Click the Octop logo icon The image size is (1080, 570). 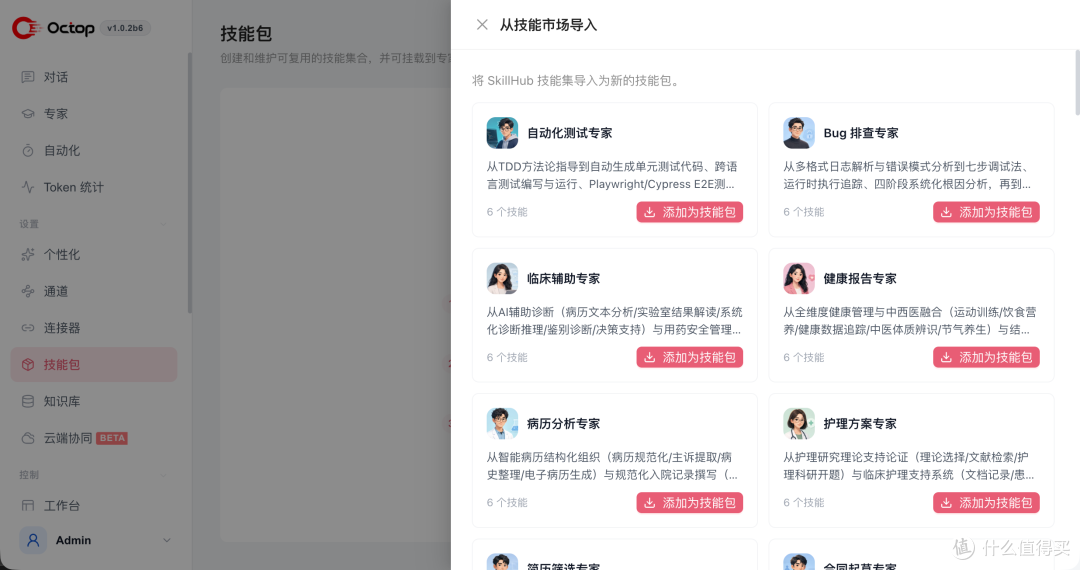26,28
